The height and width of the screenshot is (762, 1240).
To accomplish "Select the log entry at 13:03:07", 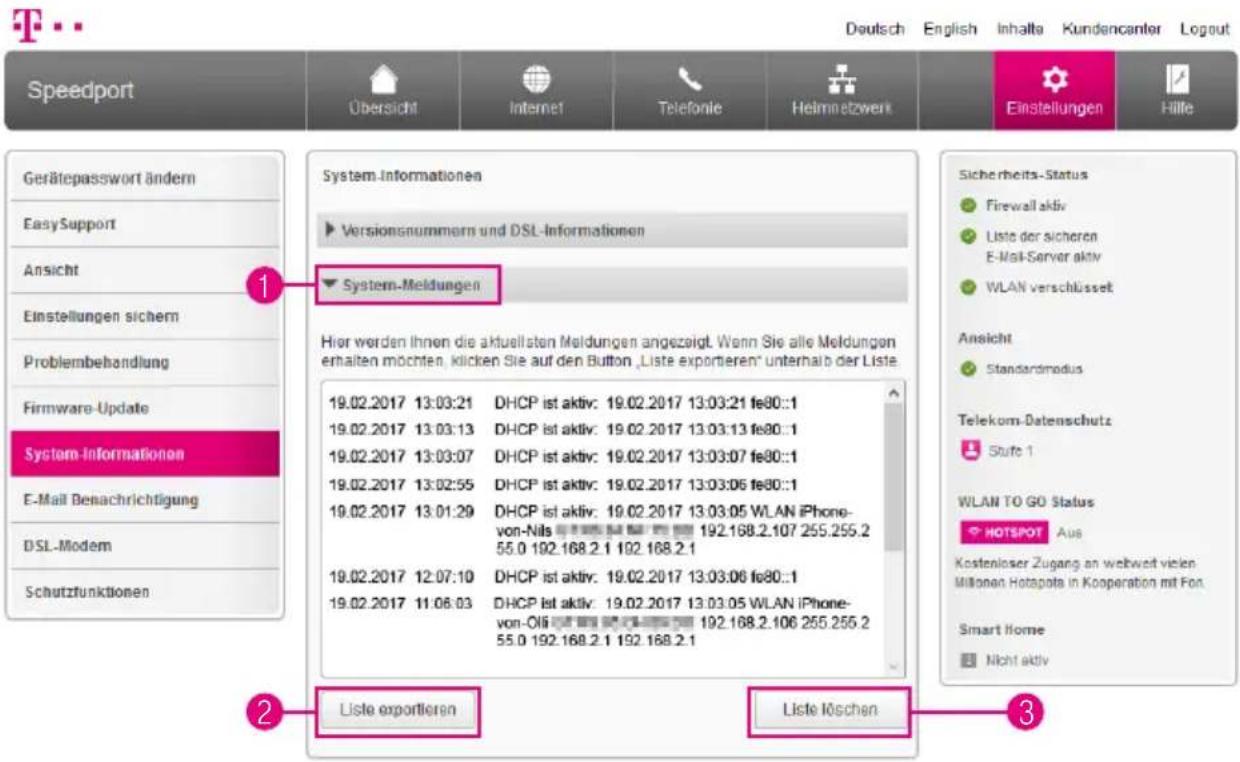I will (563, 457).
